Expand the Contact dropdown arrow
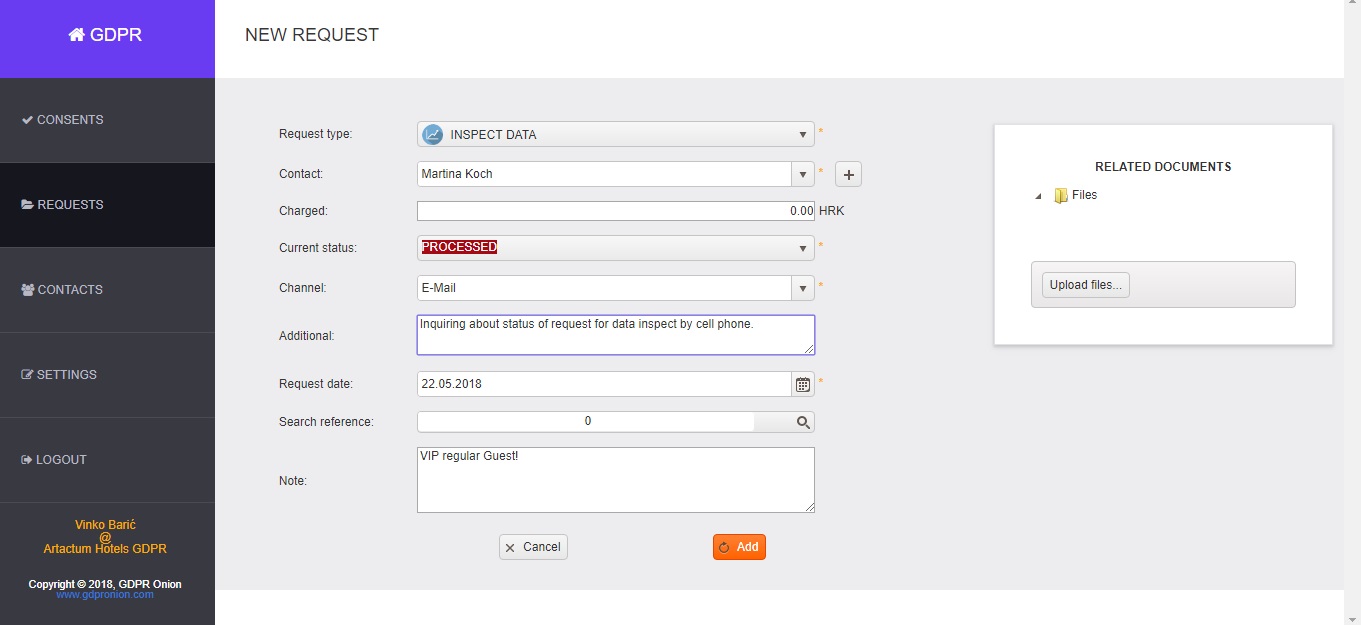1361x625 pixels. click(x=802, y=175)
